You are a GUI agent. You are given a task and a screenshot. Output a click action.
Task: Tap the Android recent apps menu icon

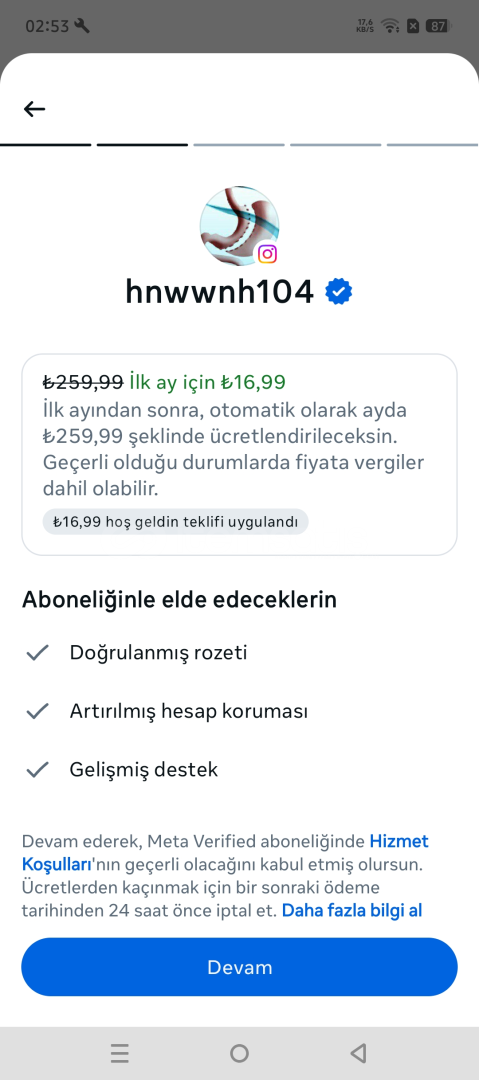click(120, 1052)
